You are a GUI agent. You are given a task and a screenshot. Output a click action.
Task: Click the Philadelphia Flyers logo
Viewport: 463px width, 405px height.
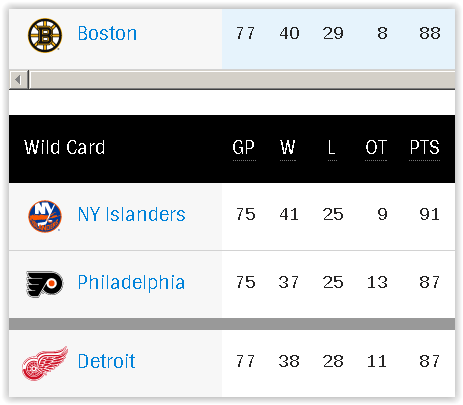pos(45,284)
